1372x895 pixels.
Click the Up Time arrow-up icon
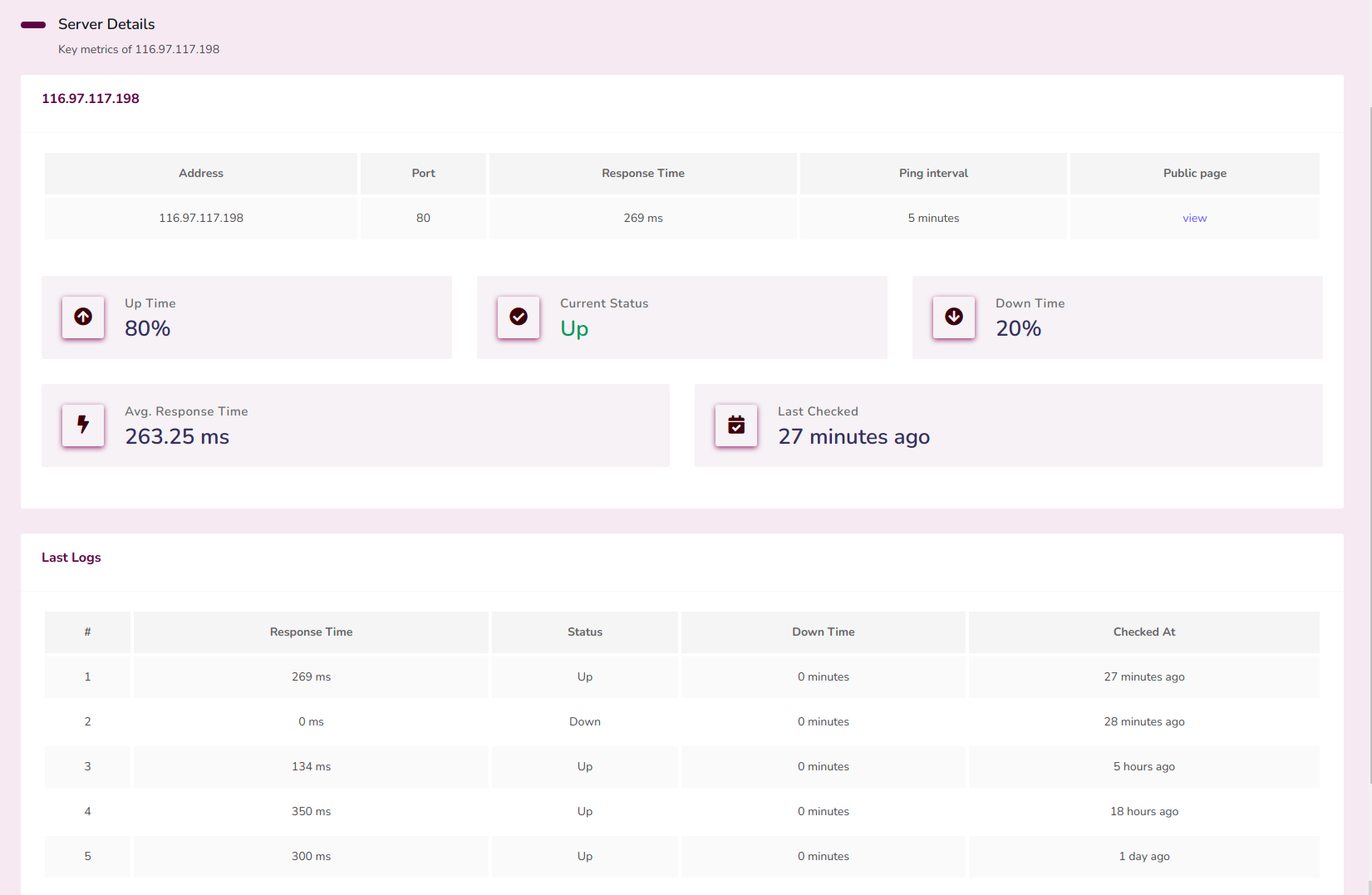pyautogui.click(x=83, y=317)
